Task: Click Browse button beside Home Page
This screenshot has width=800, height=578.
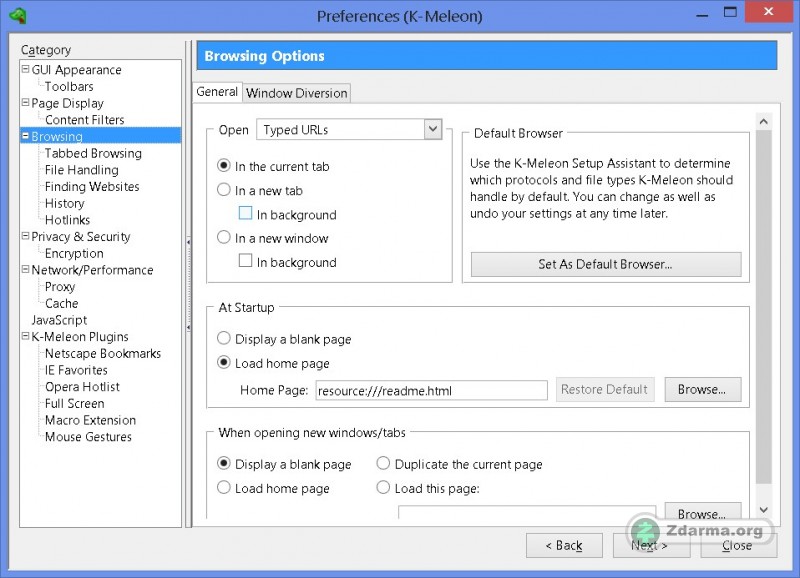Action: tap(702, 390)
